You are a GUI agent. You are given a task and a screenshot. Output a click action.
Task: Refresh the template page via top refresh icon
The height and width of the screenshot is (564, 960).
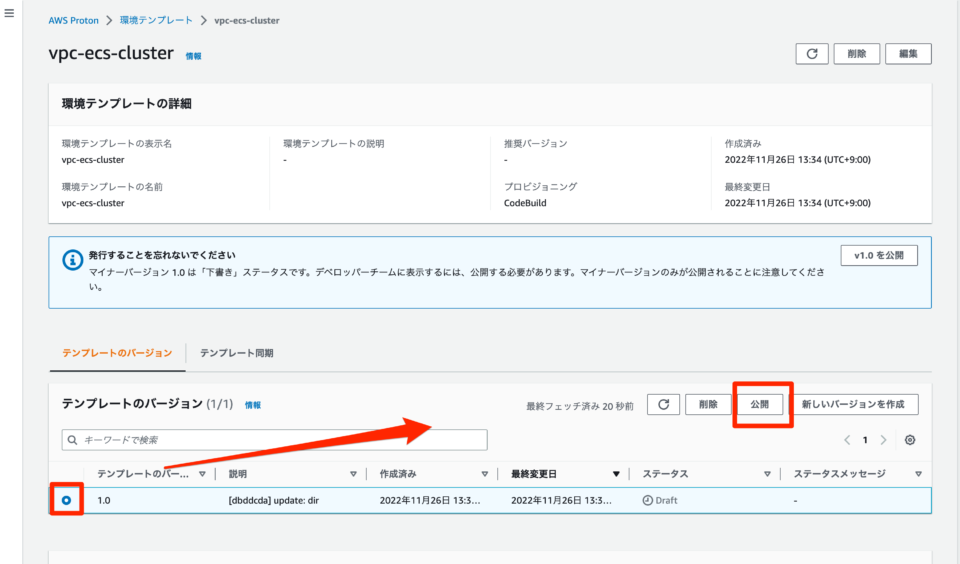(812, 54)
